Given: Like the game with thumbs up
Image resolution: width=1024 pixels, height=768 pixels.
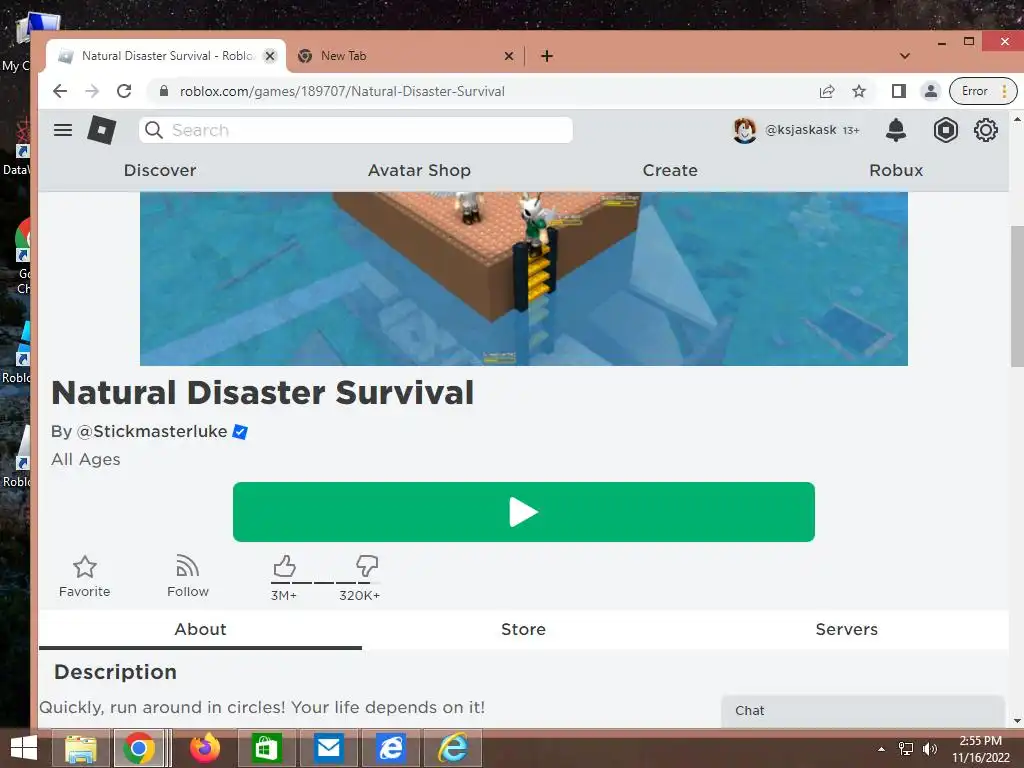Looking at the screenshot, I should [284, 566].
